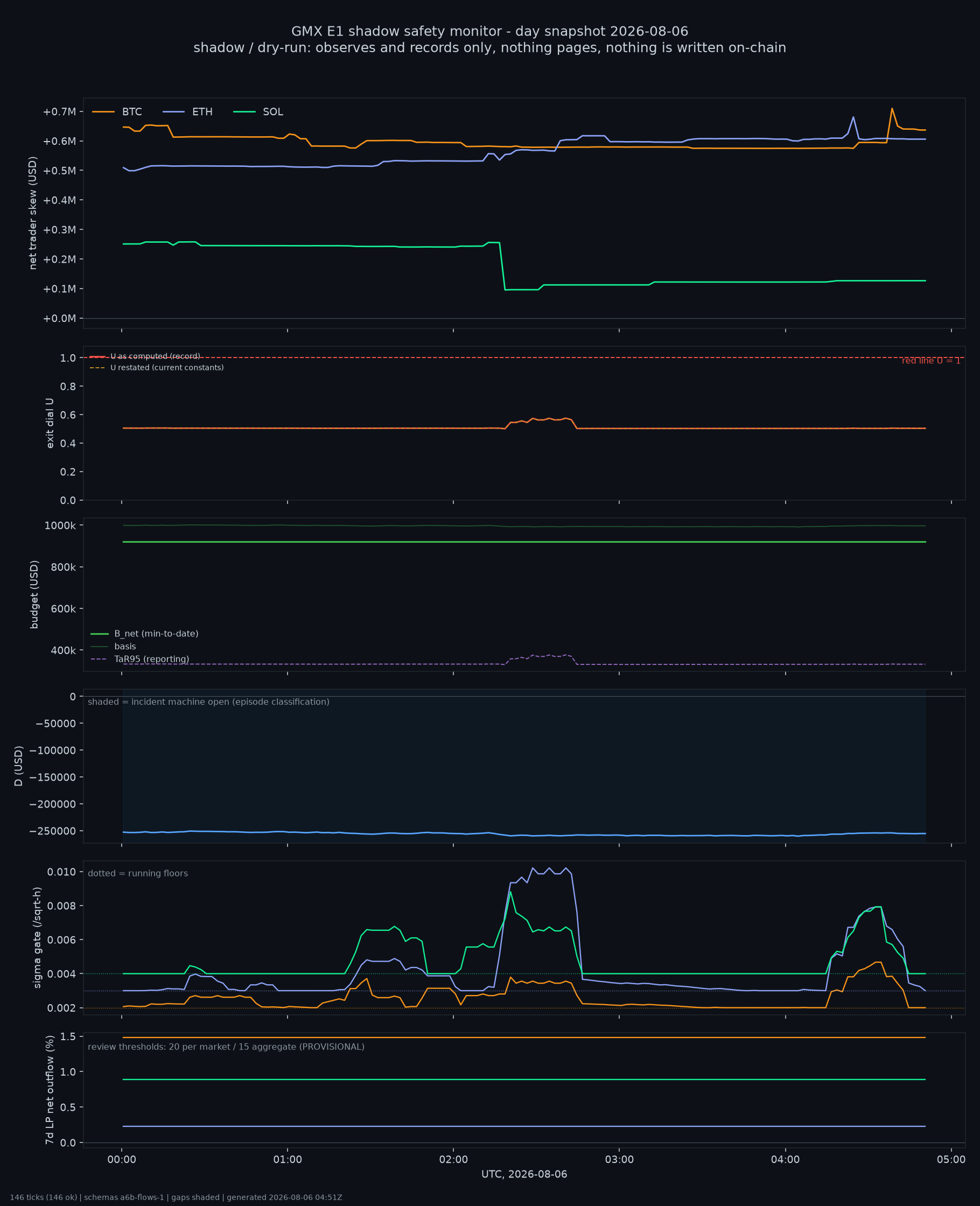Click the ETH legend entry in skew chart
The width and height of the screenshot is (980, 1206).
click(187, 112)
